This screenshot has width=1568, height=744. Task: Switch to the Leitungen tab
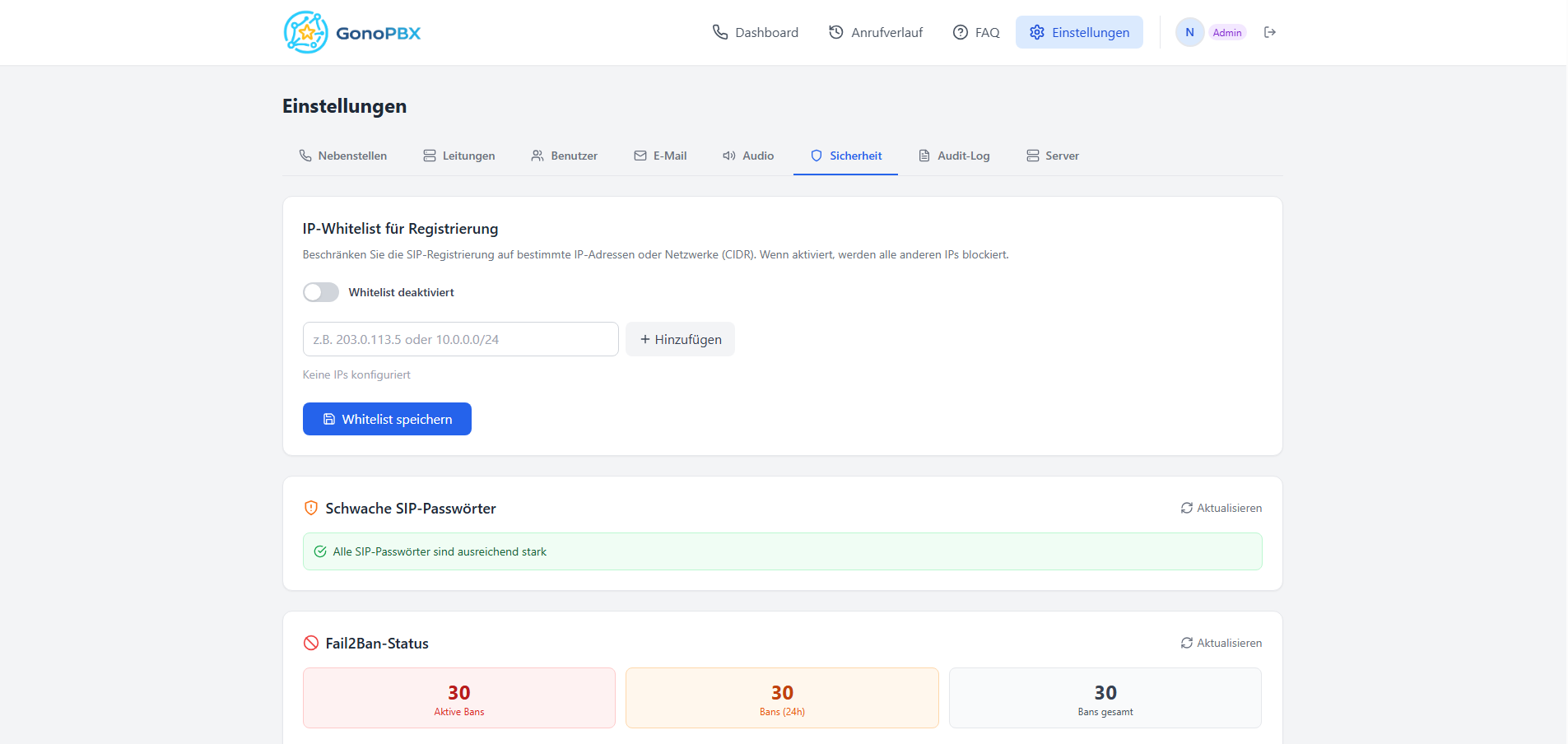(x=458, y=156)
